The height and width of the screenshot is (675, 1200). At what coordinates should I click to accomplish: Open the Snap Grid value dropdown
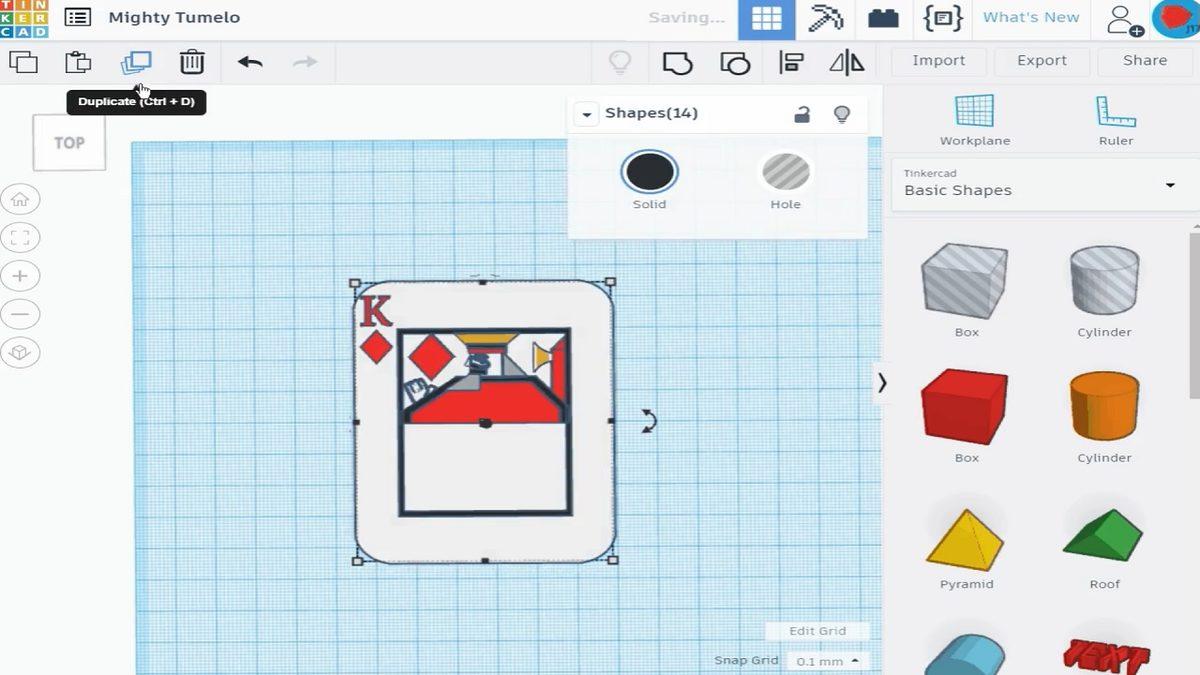click(826, 660)
